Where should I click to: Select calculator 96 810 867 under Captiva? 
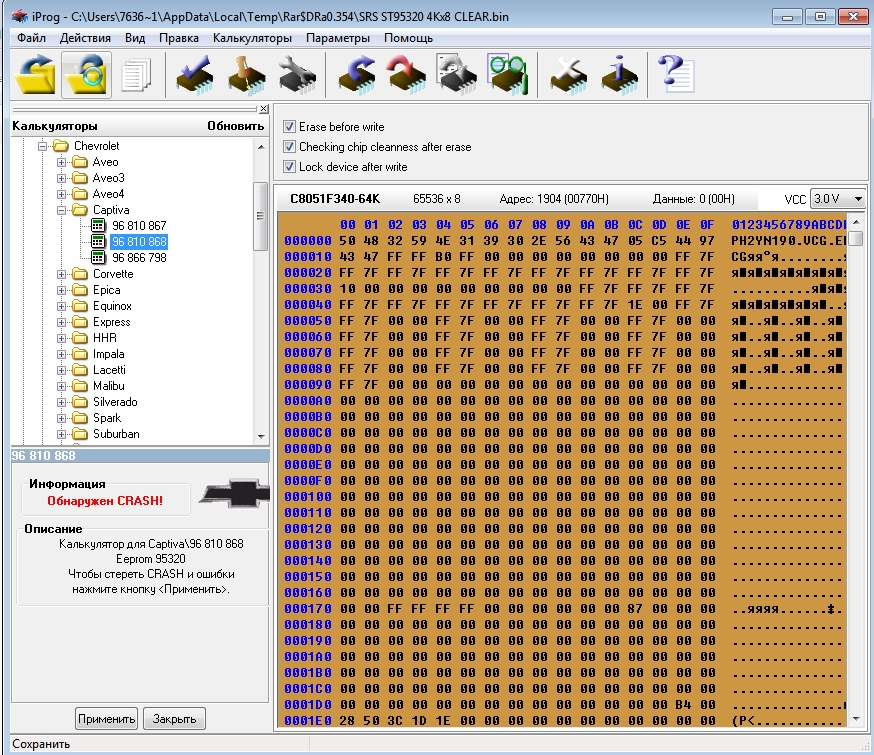[139, 226]
